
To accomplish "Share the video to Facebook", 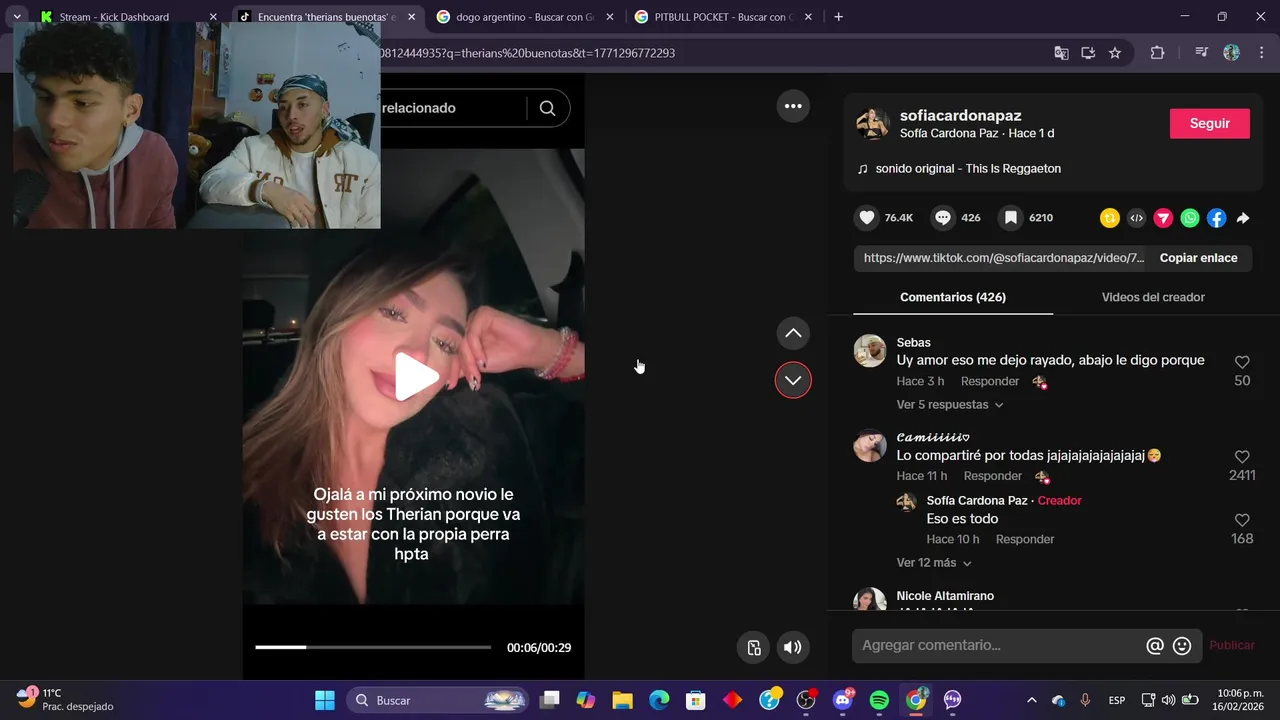I will pos(1216,218).
